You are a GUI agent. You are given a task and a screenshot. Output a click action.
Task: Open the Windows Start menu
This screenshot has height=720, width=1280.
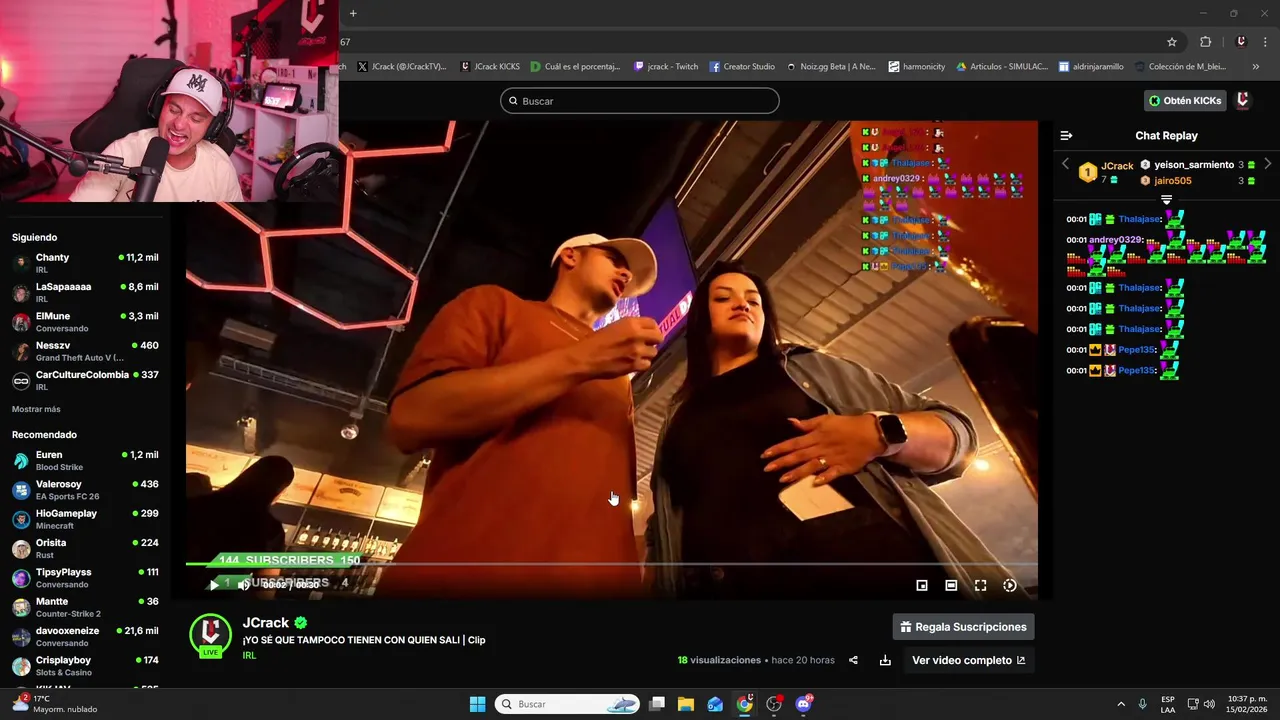477,704
